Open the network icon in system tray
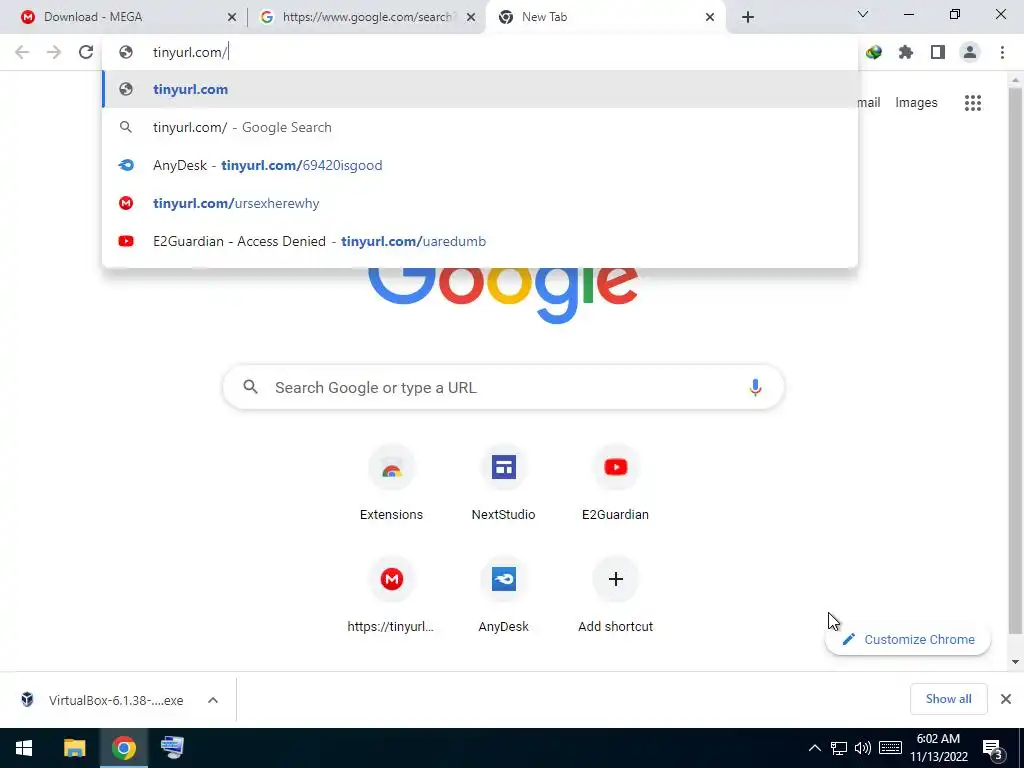The width and height of the screenshot is (1024, 768). (839, 748)
